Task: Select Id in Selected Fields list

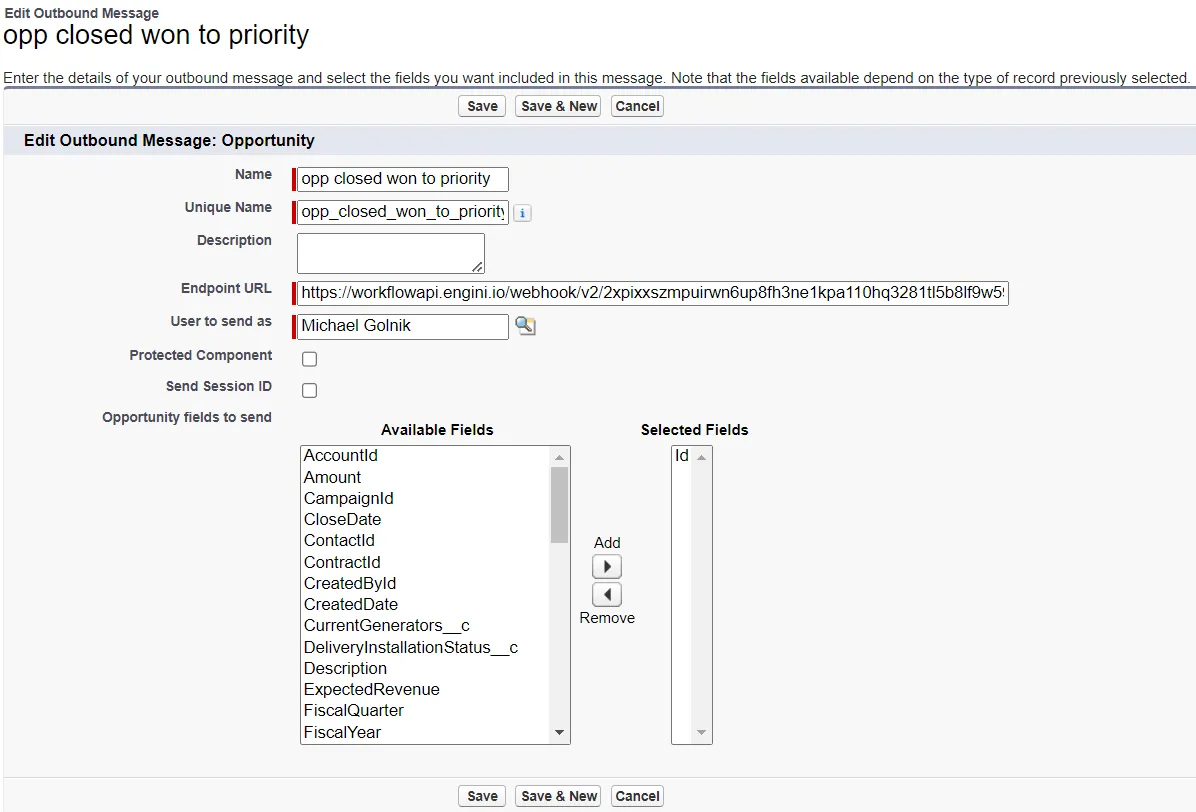Action: coord(682,455)
